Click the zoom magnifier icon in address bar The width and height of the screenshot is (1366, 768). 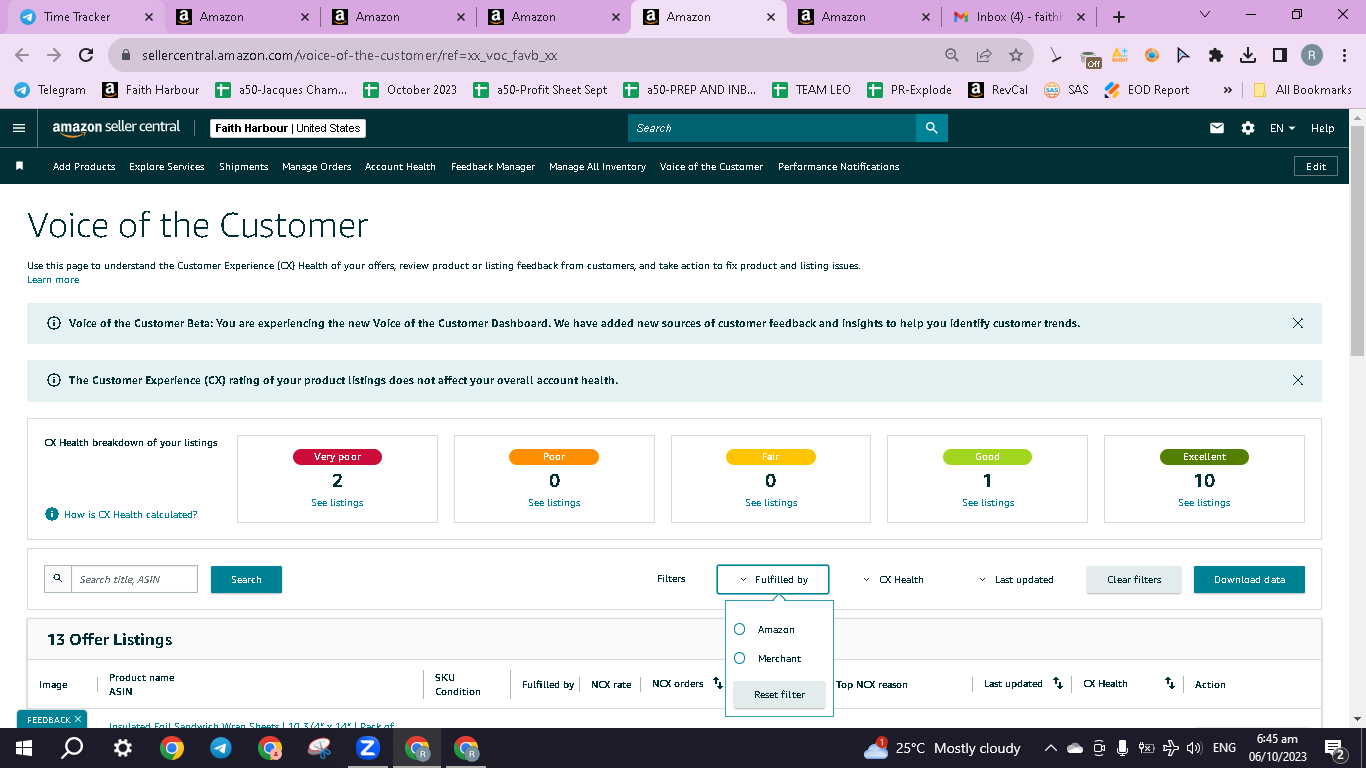click(952, 55)
